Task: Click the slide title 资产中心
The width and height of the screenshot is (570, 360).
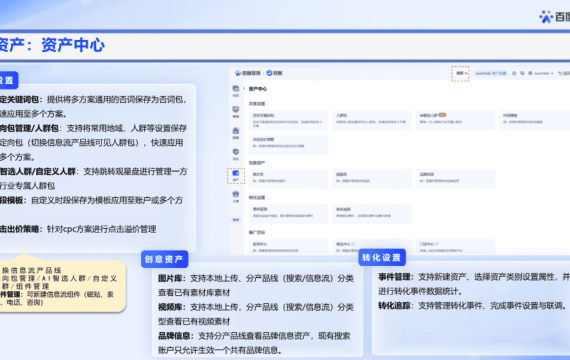Action: tap(73, 45)
